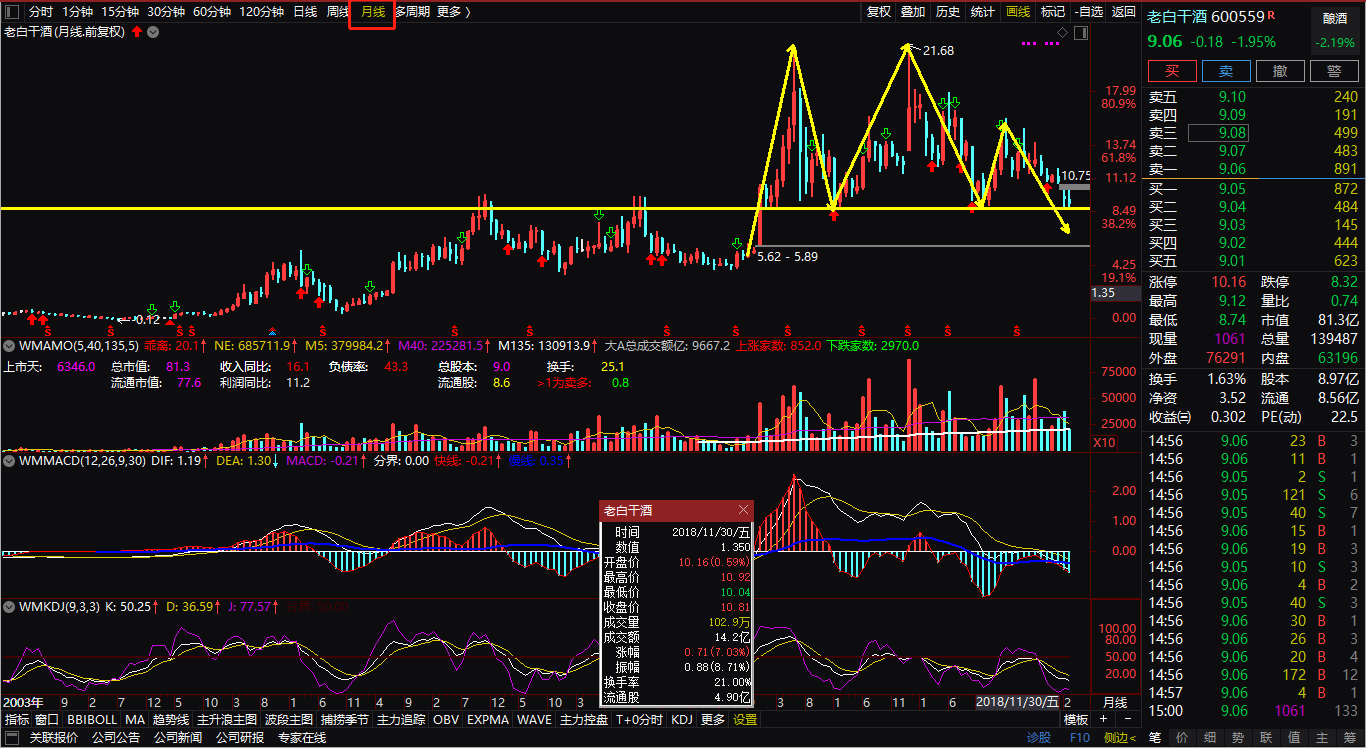Toggle 画线 drawing tools
The width and height of the screenshot is (1366, 748).
point(1018,12)
